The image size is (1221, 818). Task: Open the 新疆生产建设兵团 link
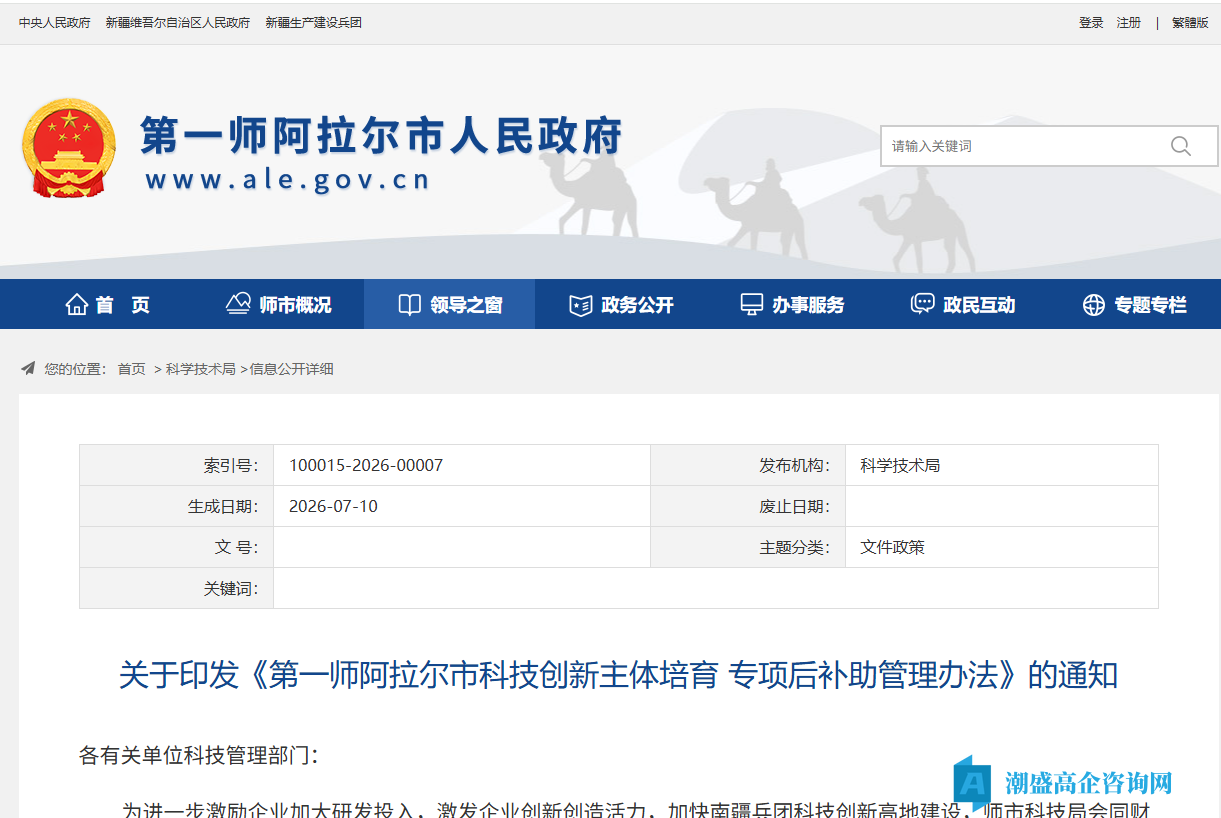pos(313,22)
